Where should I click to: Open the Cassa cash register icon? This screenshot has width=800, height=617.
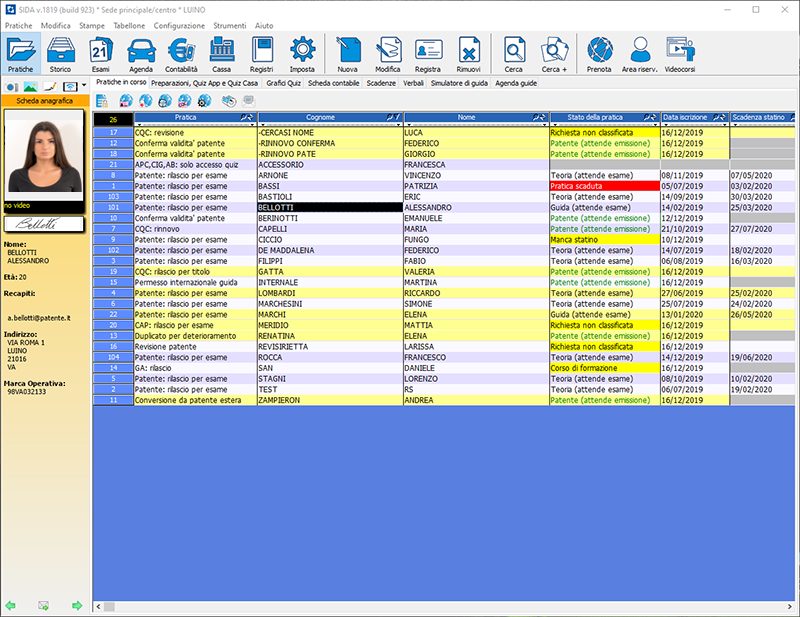tap(221, 55)
